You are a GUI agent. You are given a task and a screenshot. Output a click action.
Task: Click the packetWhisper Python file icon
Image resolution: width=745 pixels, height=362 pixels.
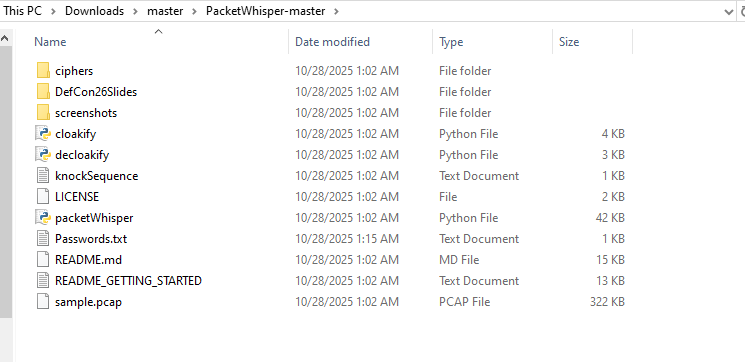[x=43, y=218]
